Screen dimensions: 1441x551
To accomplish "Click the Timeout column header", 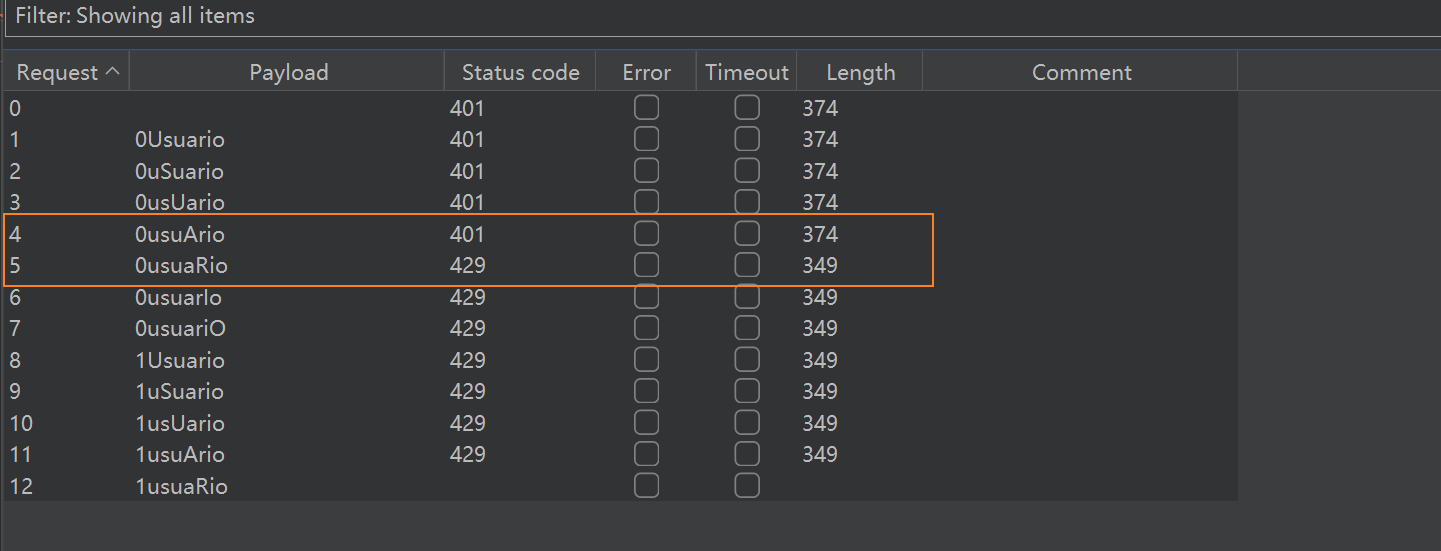I will (746, 73).
